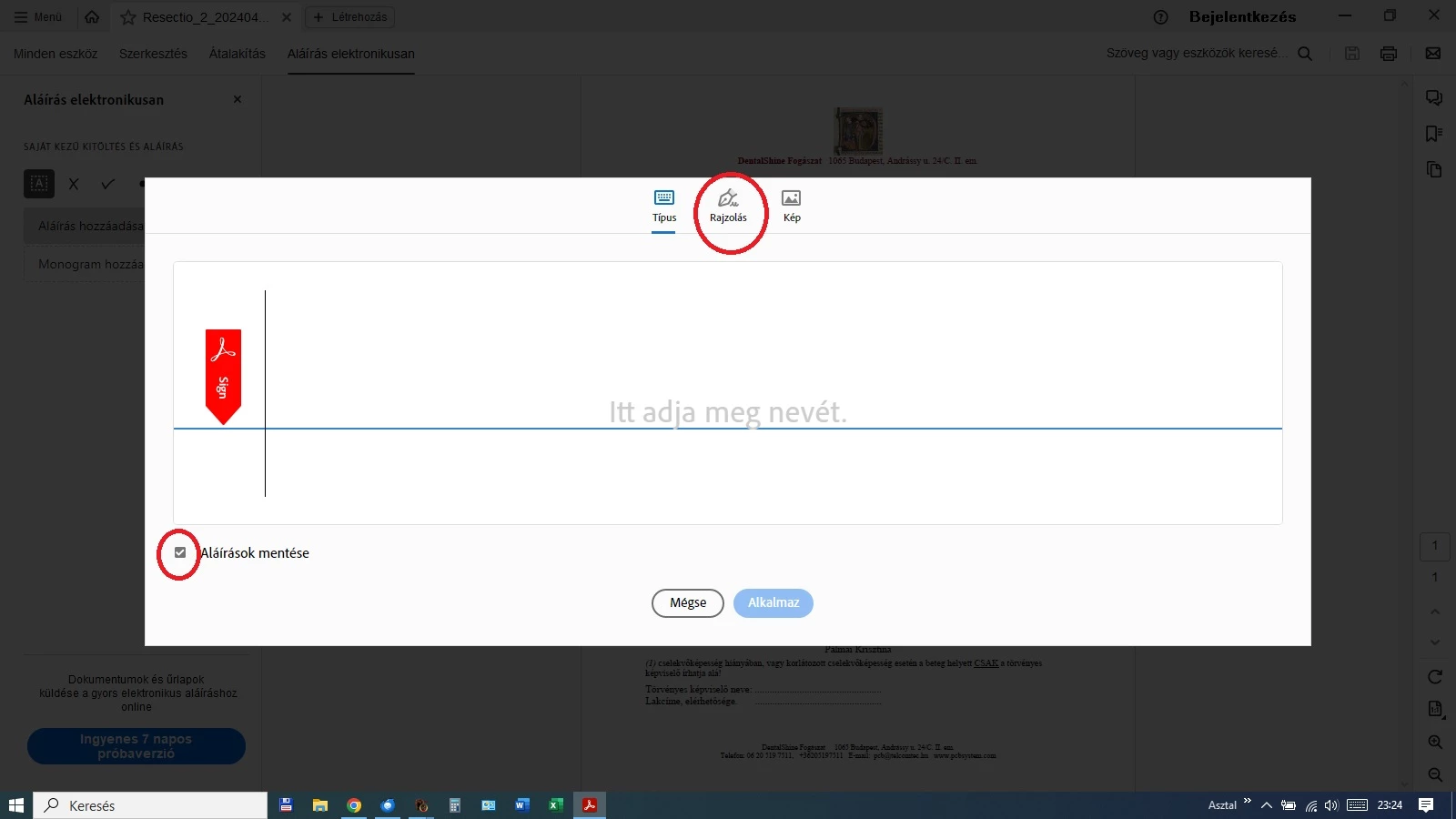The width and height of the screenshot is (1456, 819).
Task: Click the zoom out magnifier icon
Action: point(1435,775)
